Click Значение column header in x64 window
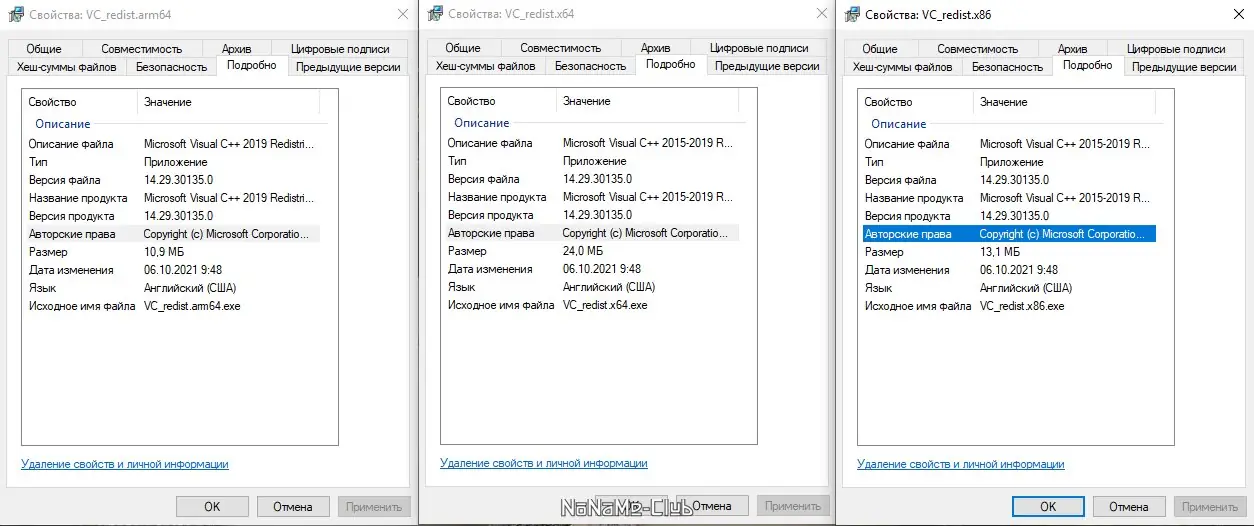Image resolution: width=1254 pixels, height=526 pixels. 647,101
